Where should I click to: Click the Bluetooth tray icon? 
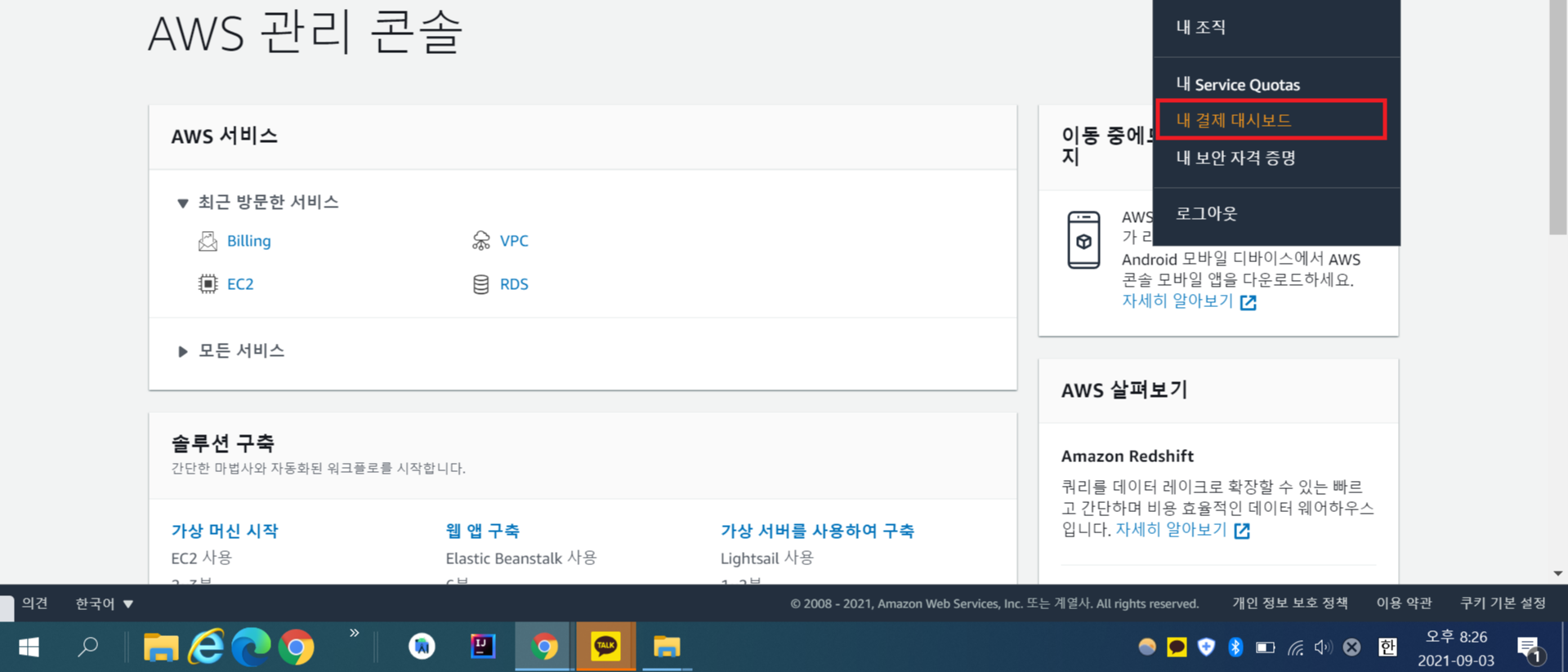(x=1235, y=648)
